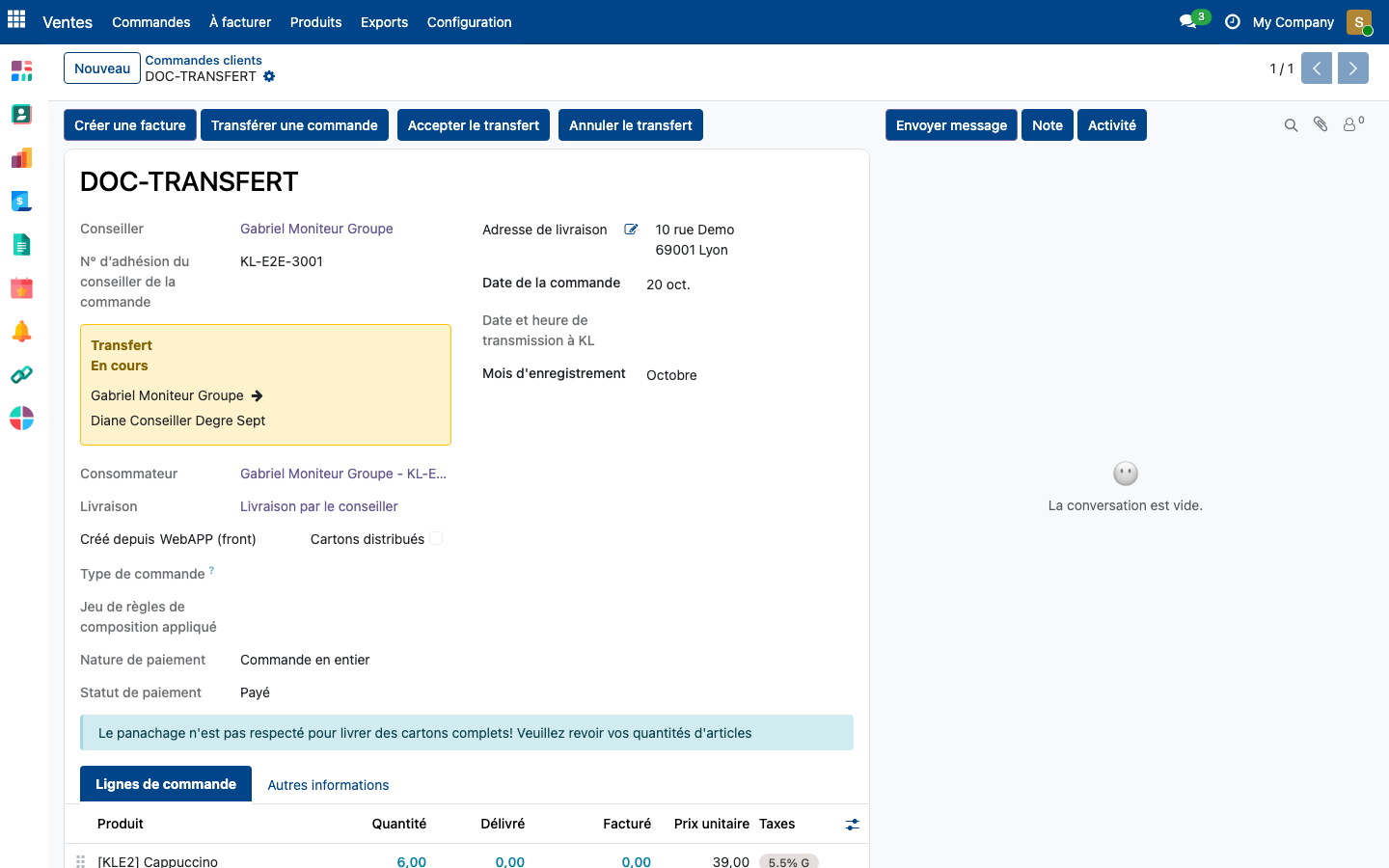Toggle the Cartons distribués checkbox
Screen dimensions: 1389x868
(x=436, y=538)
